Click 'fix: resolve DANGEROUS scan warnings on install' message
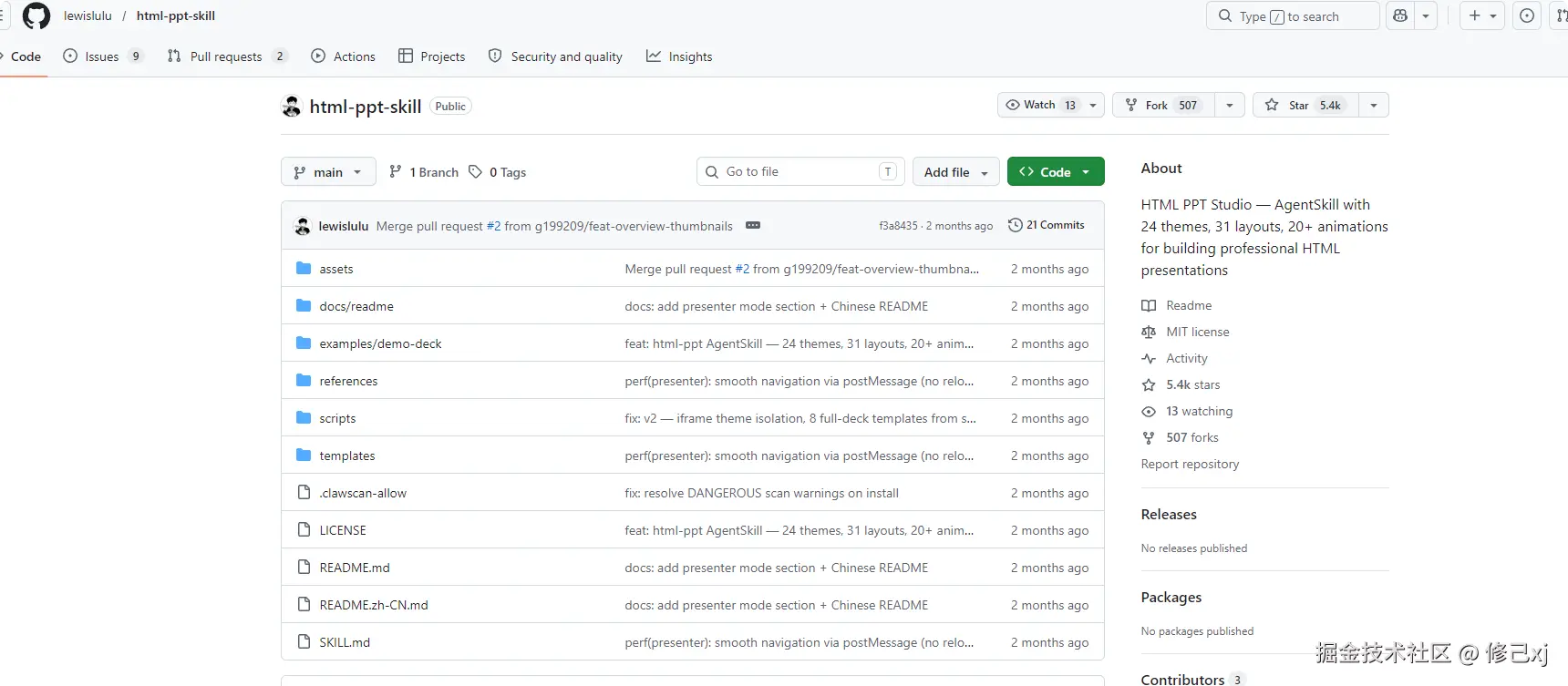 (761, 493)
